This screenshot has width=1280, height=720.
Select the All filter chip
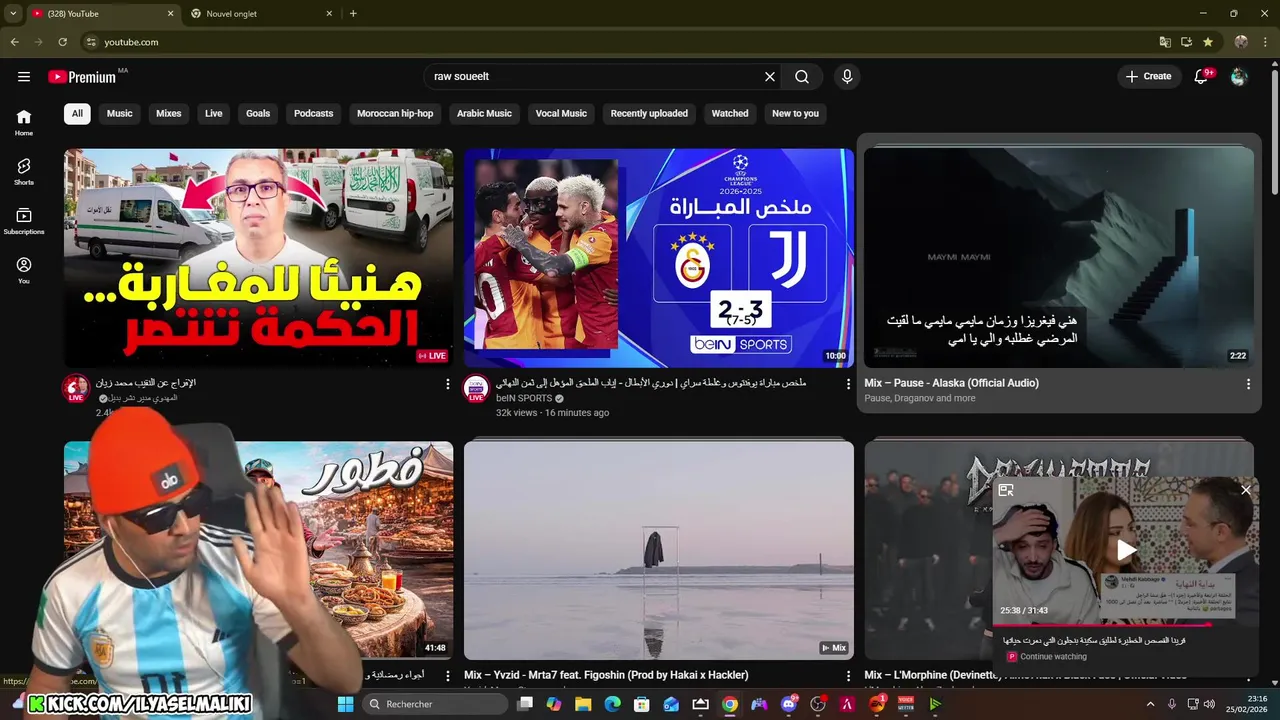click(77, 114)
